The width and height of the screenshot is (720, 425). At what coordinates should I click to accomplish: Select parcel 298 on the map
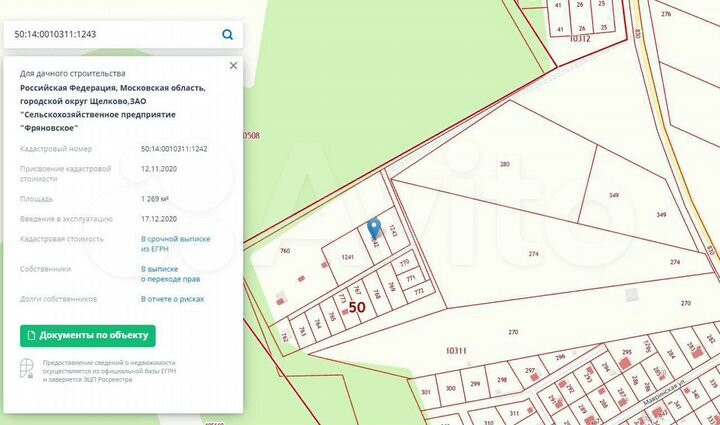tap(502, 380)
